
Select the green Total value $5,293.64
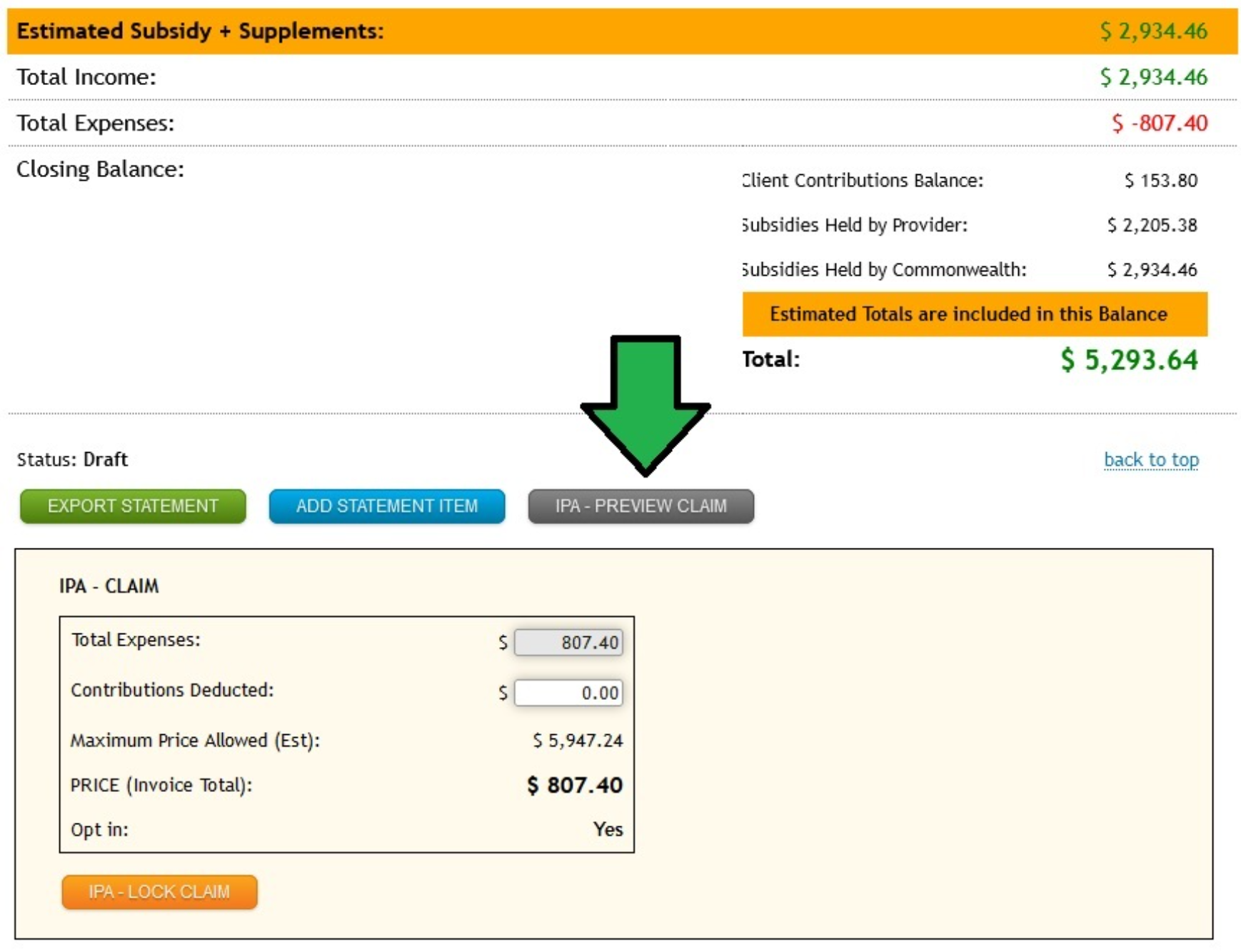tap(1131, 360)
